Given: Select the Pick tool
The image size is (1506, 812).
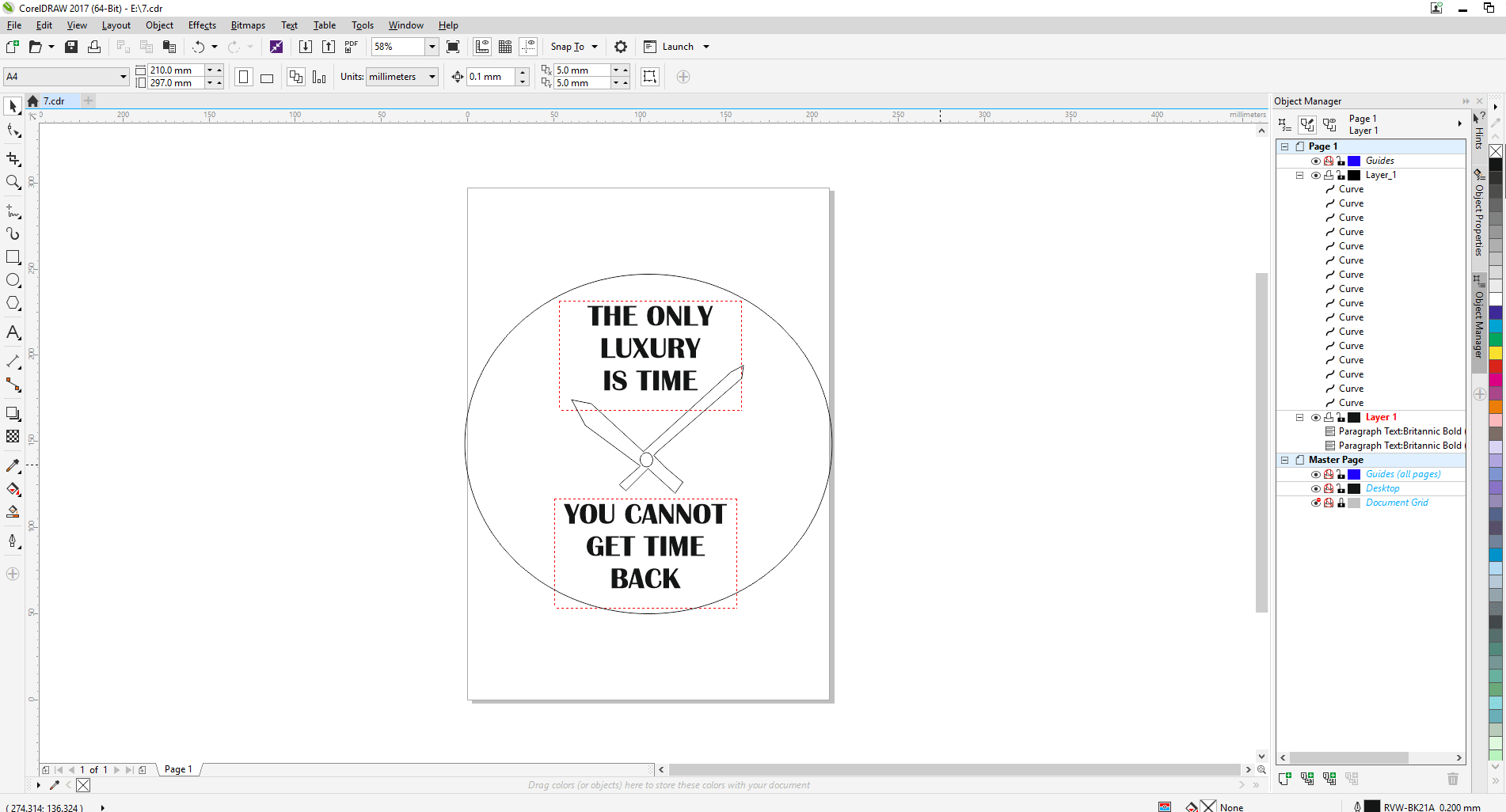Looking at the screenshot, I should click(13, 106).
